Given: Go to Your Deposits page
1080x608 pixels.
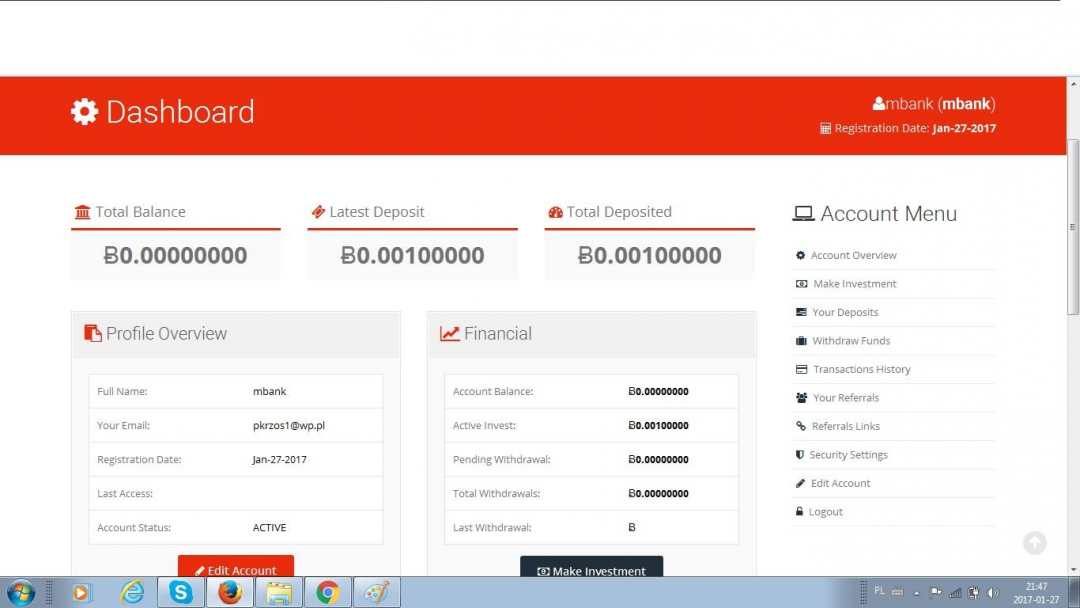Looking at the screenshot, I should (x=845, y=312).
